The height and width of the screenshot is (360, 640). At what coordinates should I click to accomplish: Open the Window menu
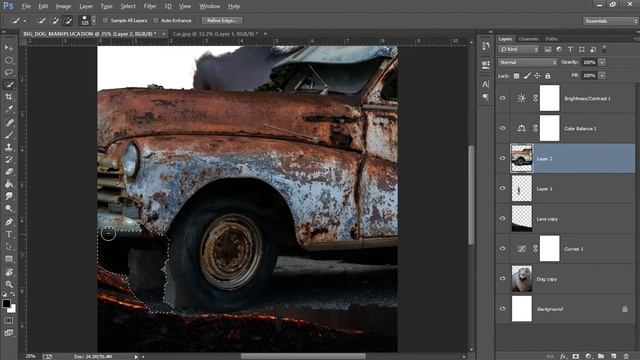209,6
